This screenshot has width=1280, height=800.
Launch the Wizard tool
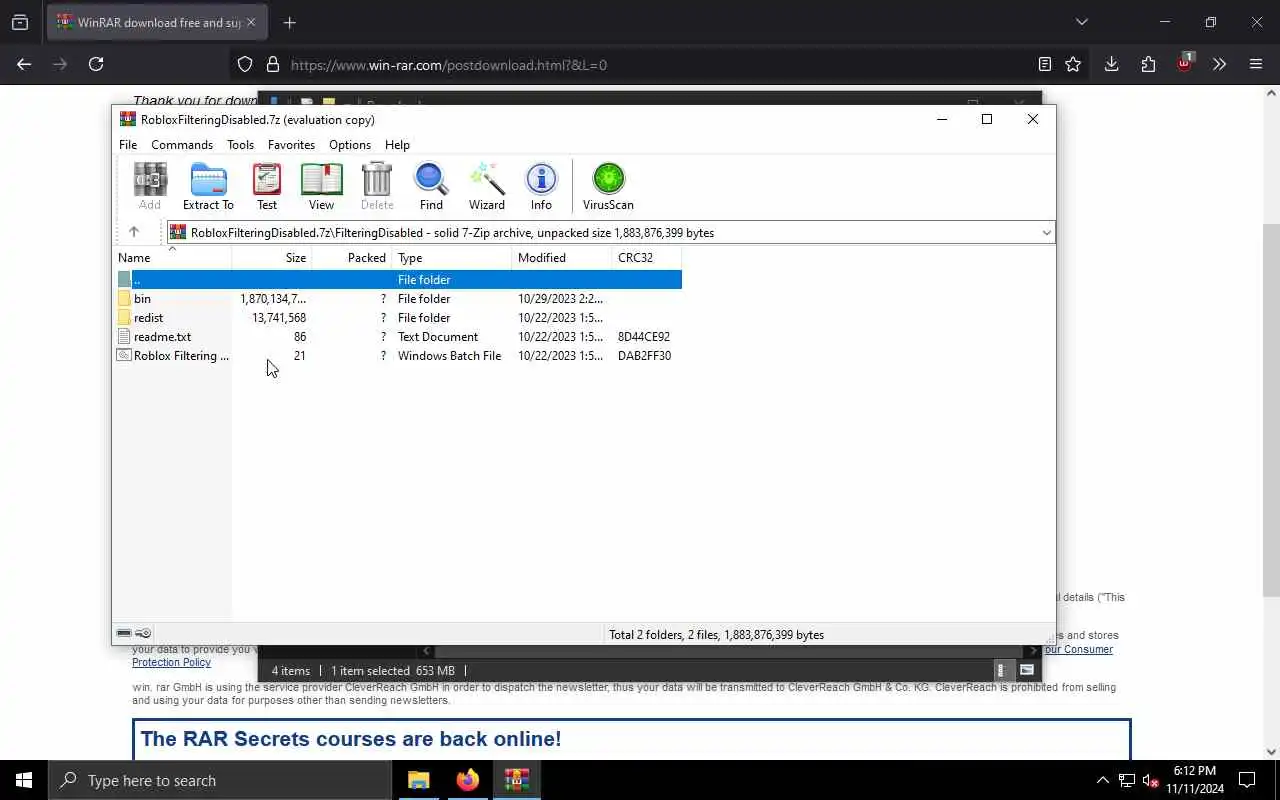point(487,187)
